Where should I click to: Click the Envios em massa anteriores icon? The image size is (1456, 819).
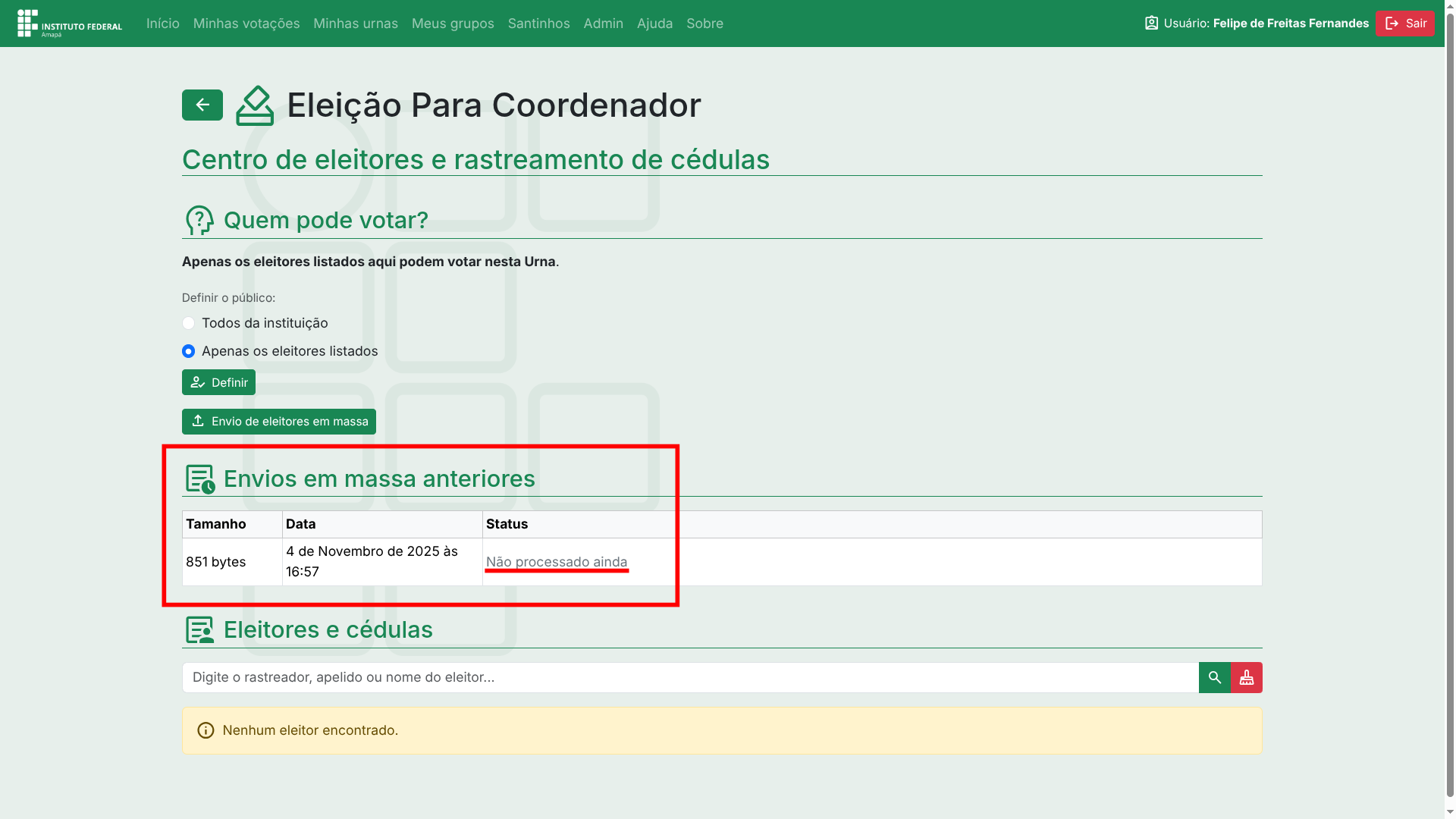point(200,479)
